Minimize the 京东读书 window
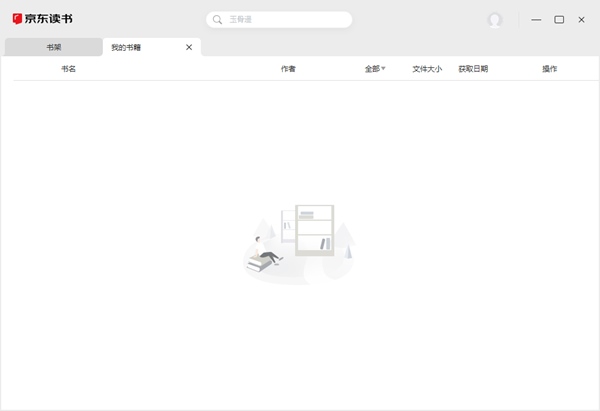This screenshot has height=411, width=600. point(536,20)
